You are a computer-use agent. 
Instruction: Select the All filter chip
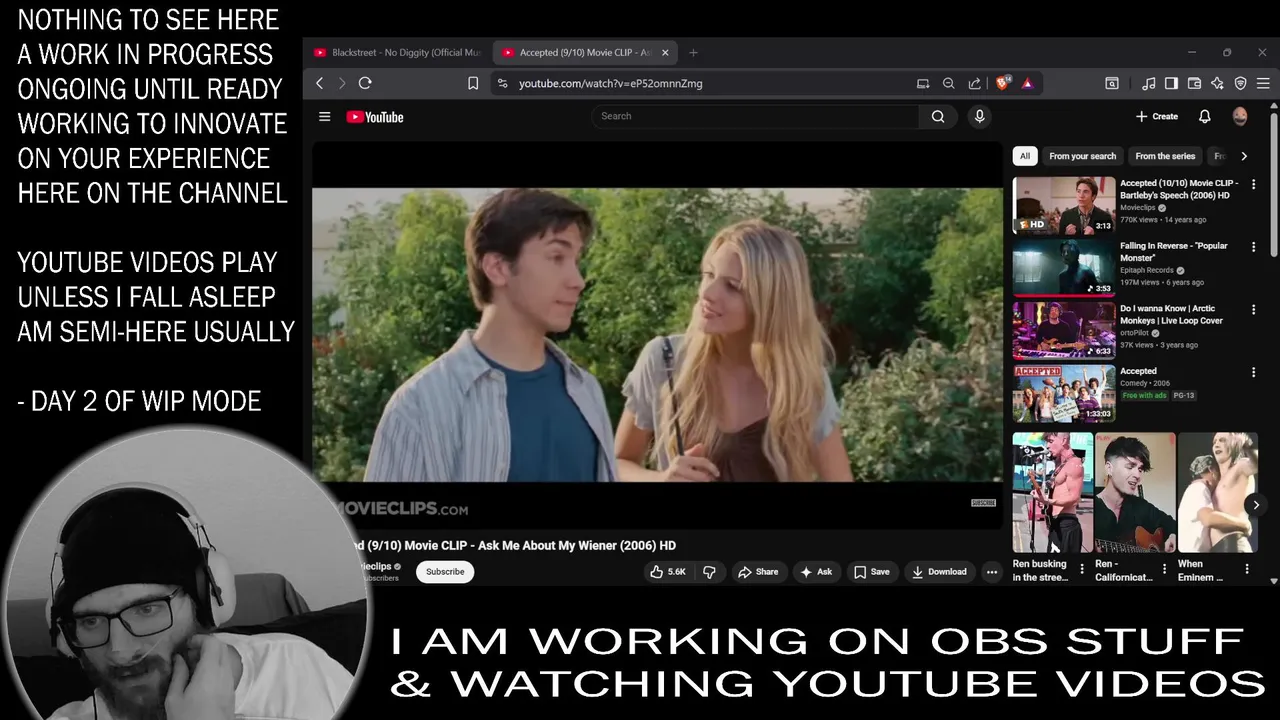[x=1024, y=156]
